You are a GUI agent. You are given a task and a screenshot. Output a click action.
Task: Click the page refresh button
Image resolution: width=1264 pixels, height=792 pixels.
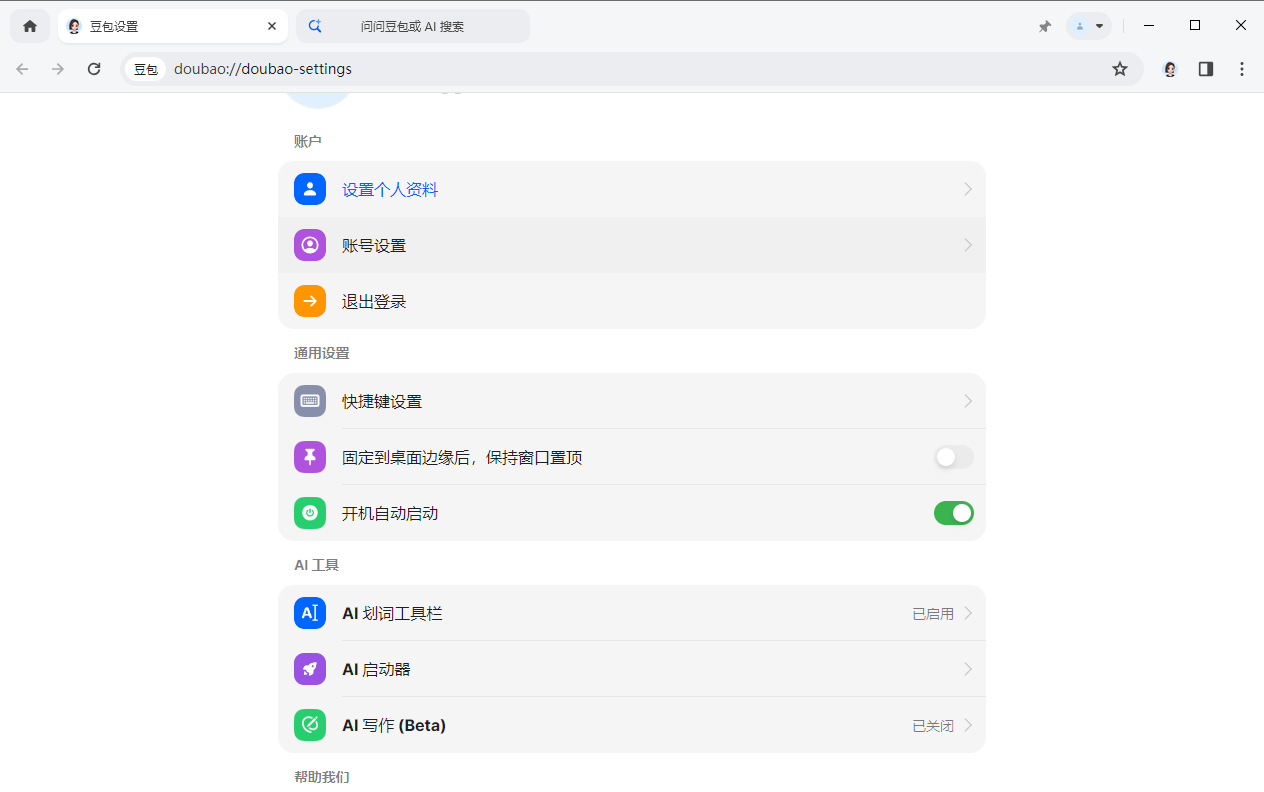coord(93,68)
